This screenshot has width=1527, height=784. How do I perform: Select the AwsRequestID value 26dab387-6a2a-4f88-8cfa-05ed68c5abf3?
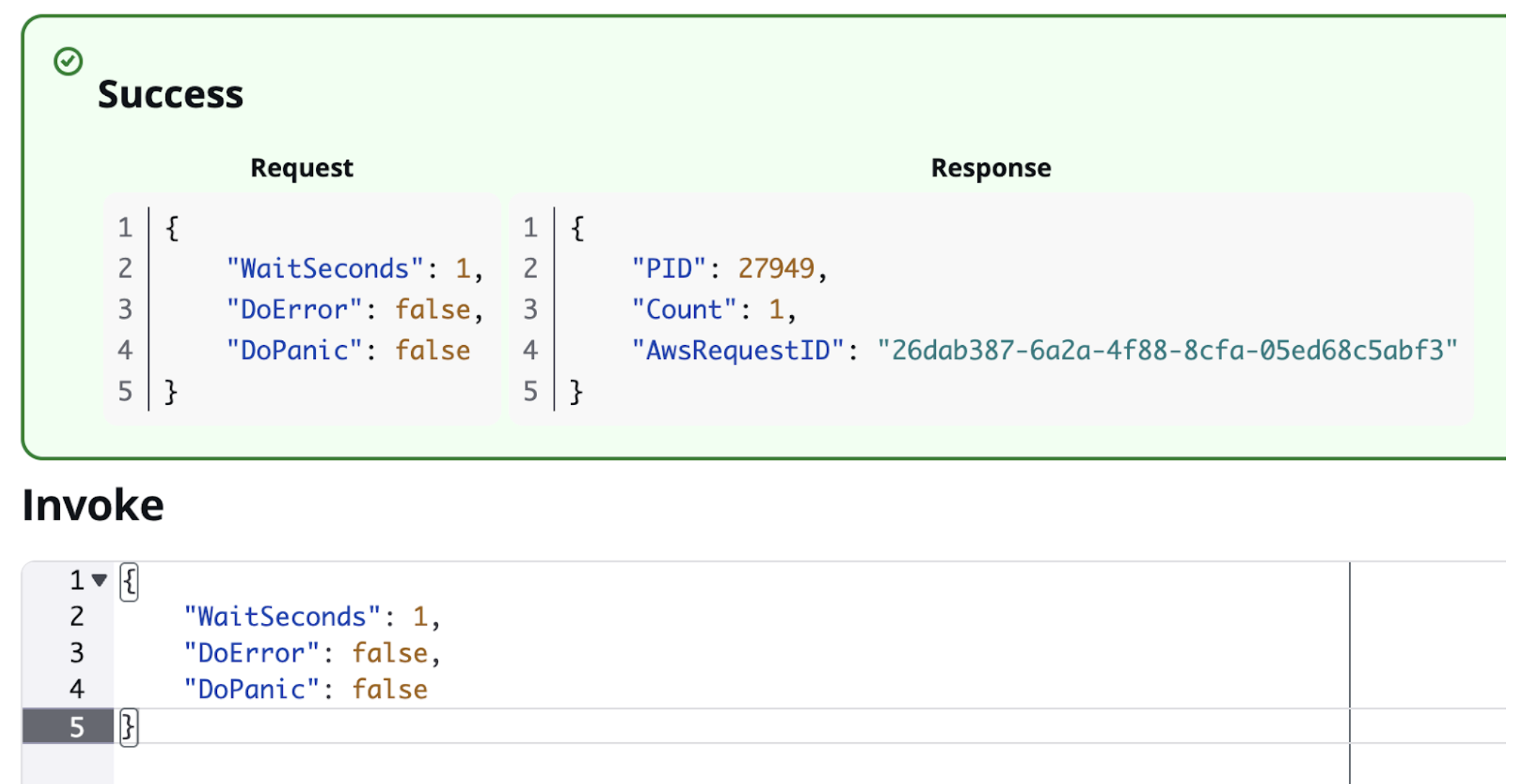click(x=1167, y=351)
